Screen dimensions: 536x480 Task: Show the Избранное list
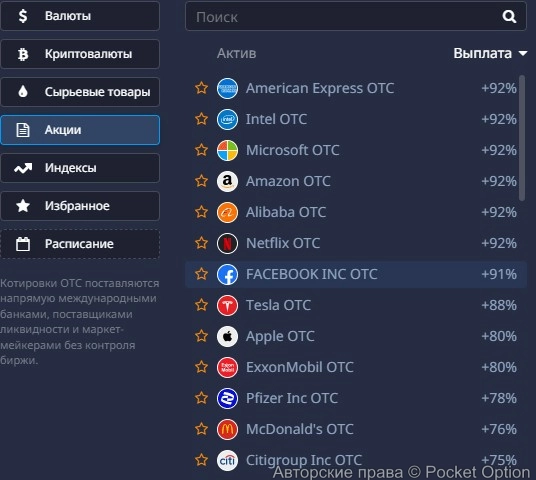coord(80,206)
